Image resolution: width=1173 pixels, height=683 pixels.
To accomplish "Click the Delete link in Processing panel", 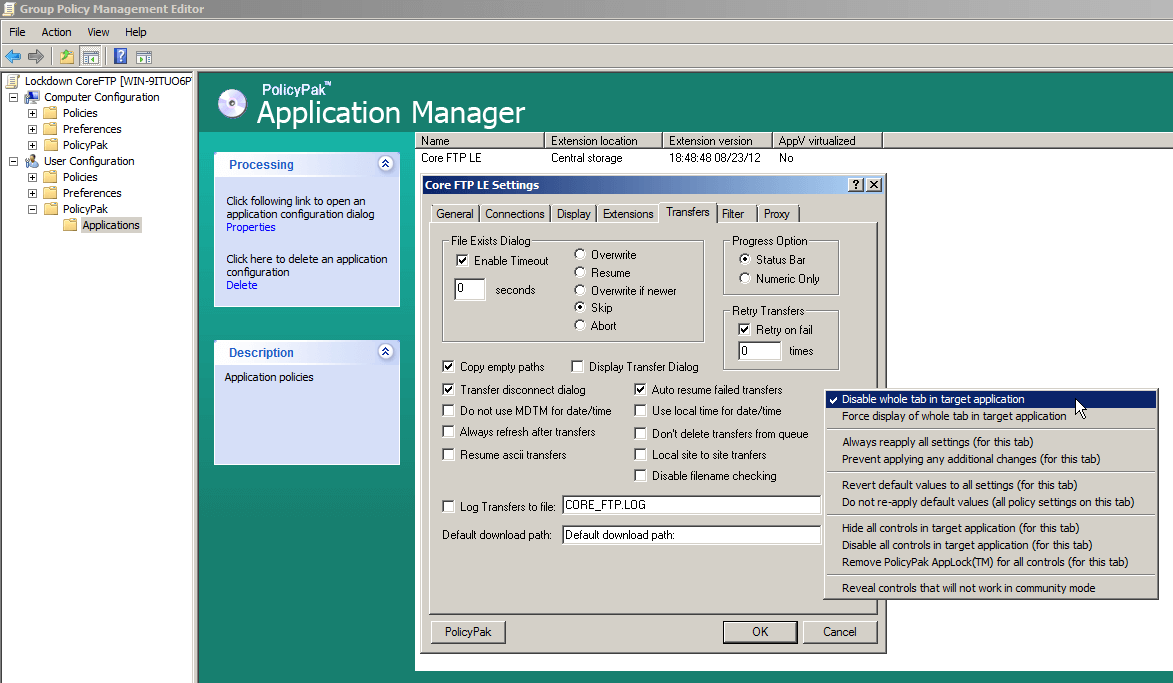I will click(x=242, y=285).
